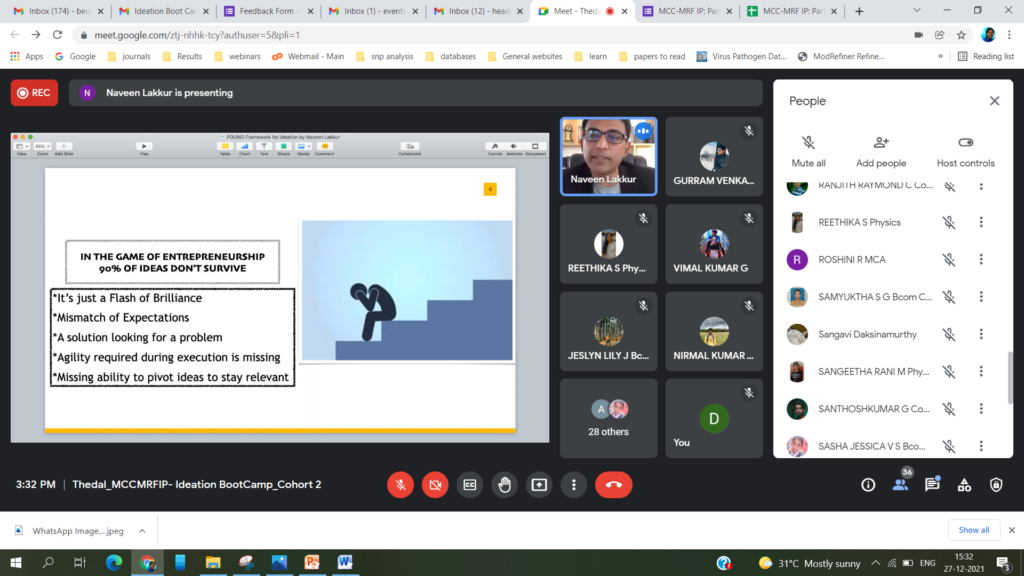Image resolution: width=1024 pixels, height=576 pixels.
Task: Open the chat with everyone icon
Action: [x=932, y=484]
